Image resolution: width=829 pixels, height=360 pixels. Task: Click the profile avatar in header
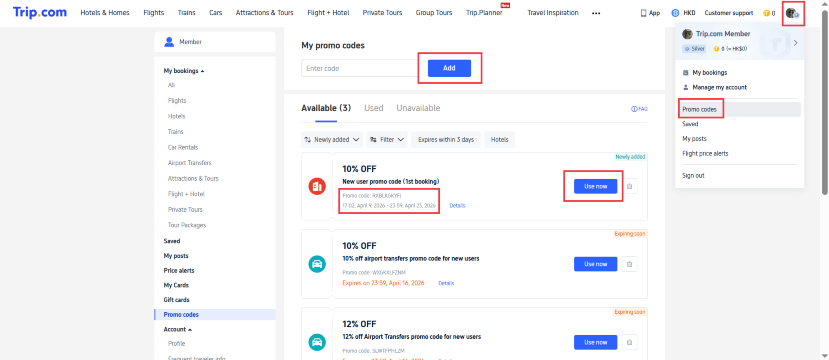pyautogui.click(x=792, y=13)
